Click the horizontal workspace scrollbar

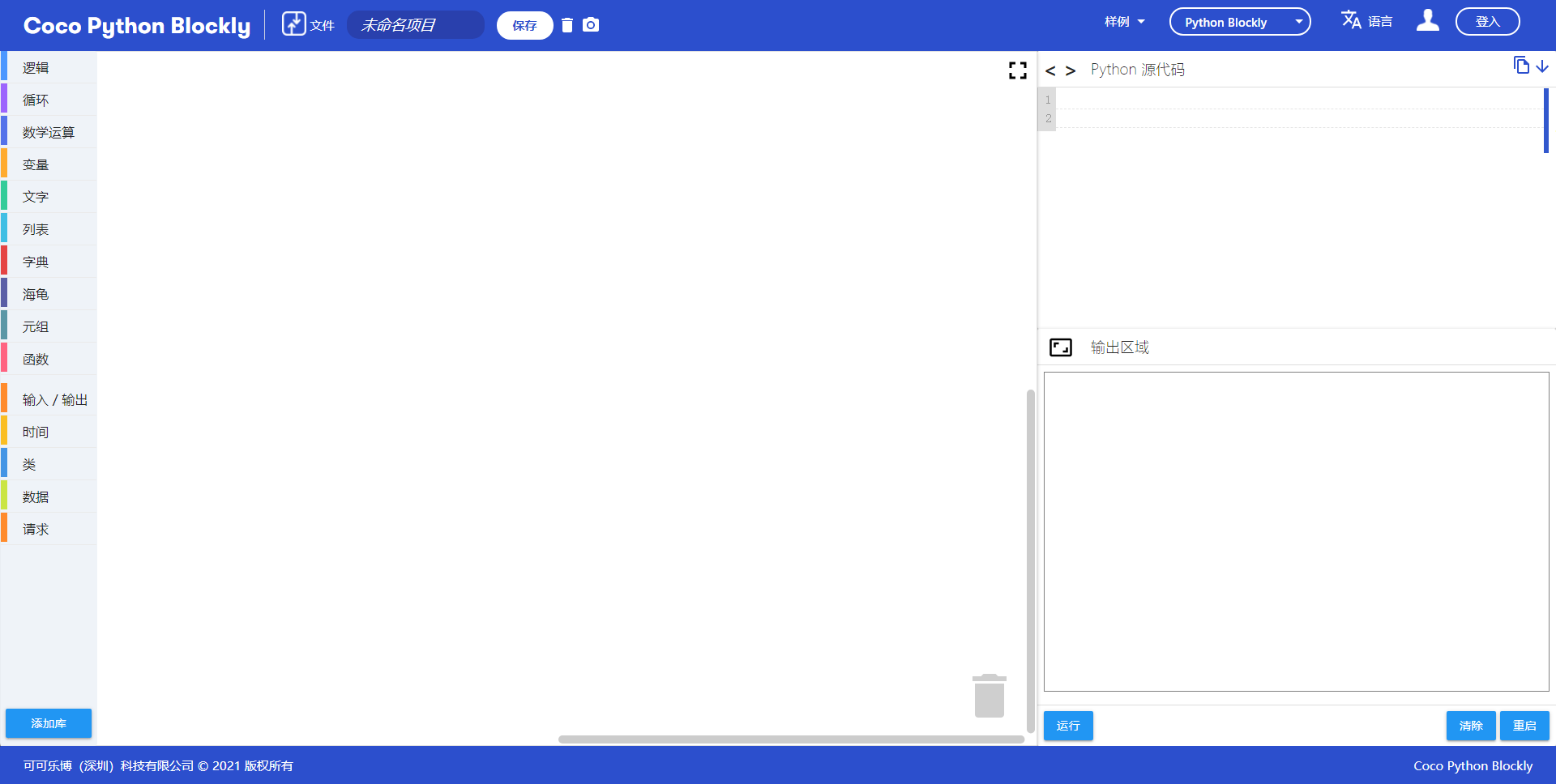(x=790, y=739)
